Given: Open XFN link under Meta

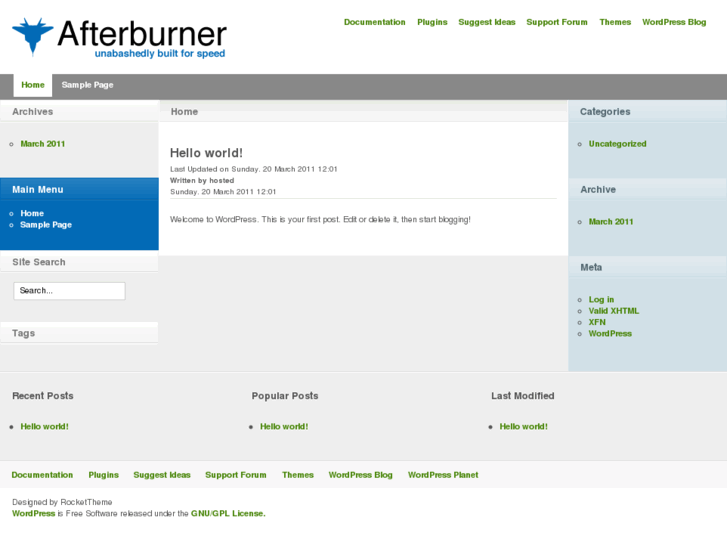Looking at the screenshot, I should pos(597,322).
